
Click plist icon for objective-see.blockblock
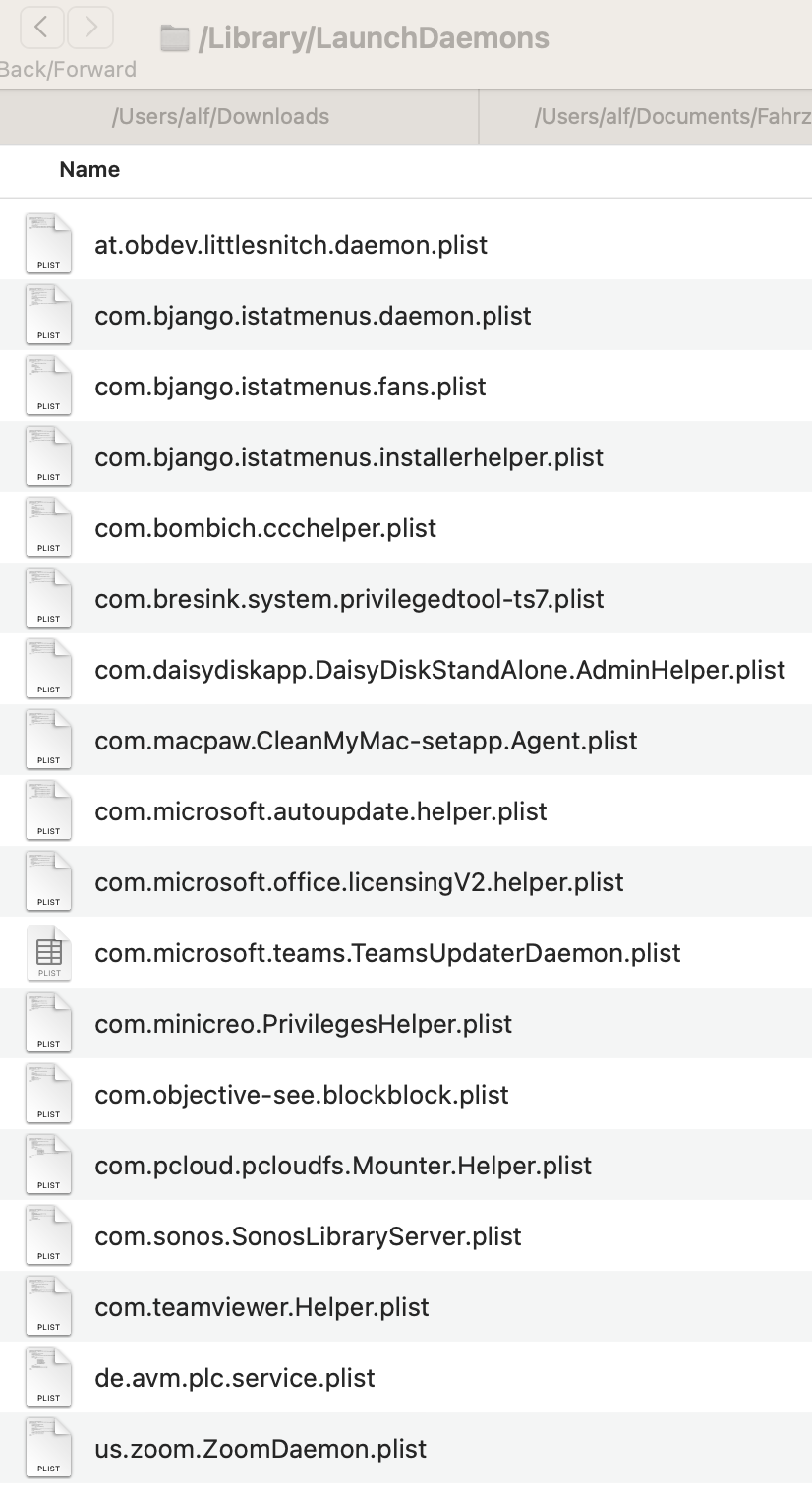[48, 1094]
